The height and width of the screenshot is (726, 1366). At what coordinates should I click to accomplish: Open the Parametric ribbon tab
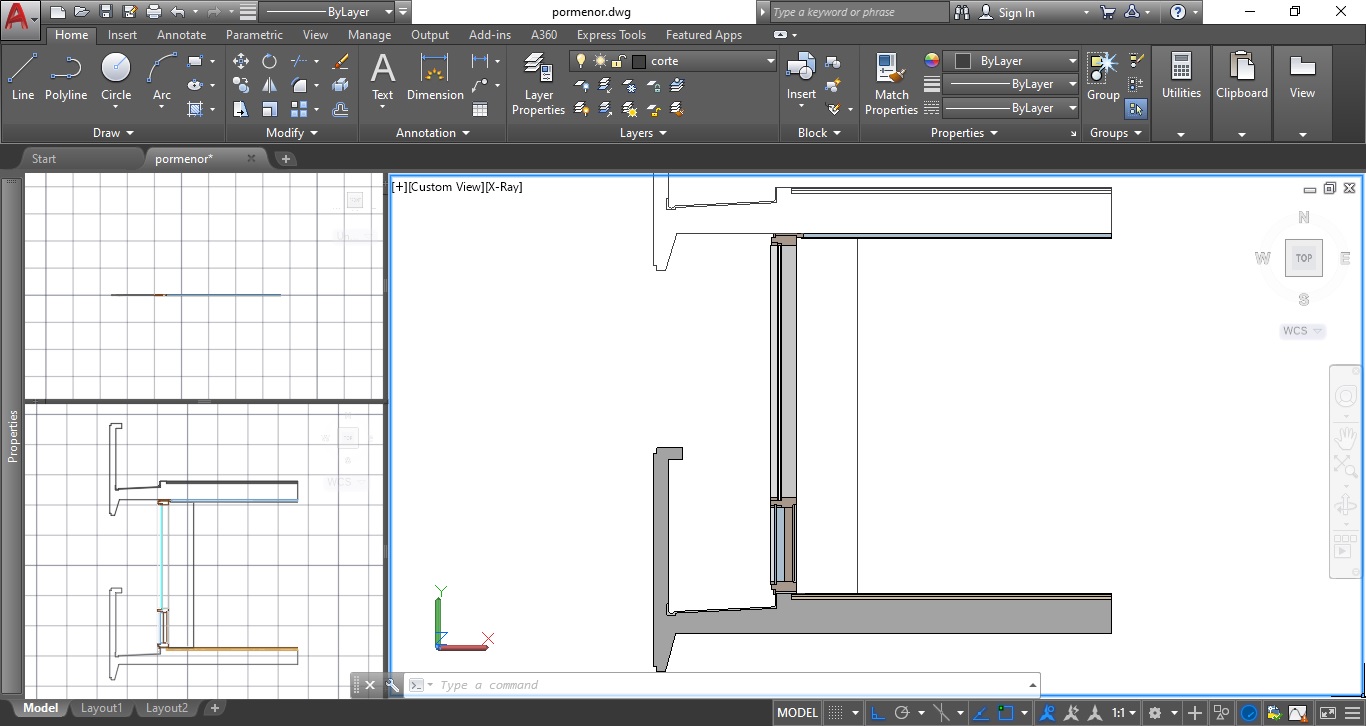[x=254, y=34]
